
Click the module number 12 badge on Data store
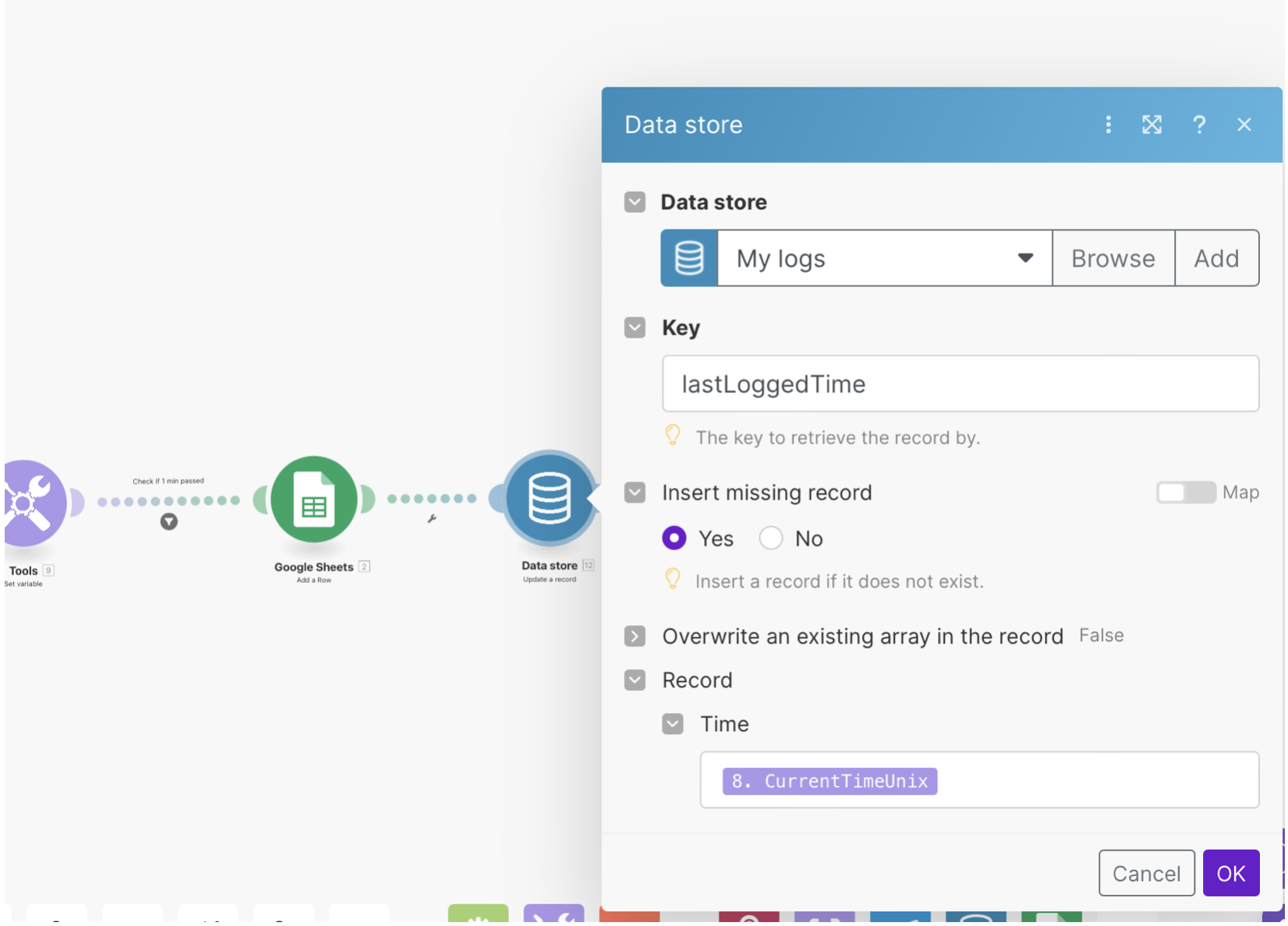point(589,565)
